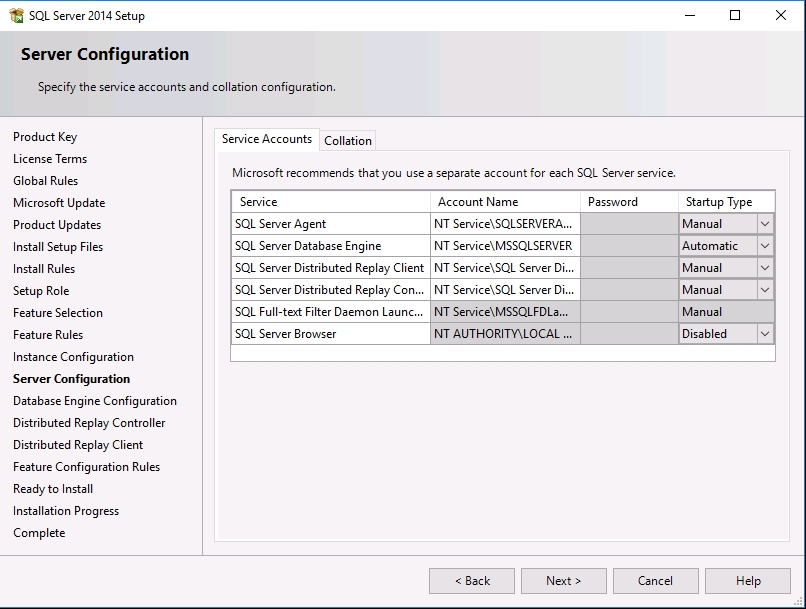The width and height of the screenshot is (806, 609).
Task: Click Product Key in the steps list
Action: tap(45, 137)
